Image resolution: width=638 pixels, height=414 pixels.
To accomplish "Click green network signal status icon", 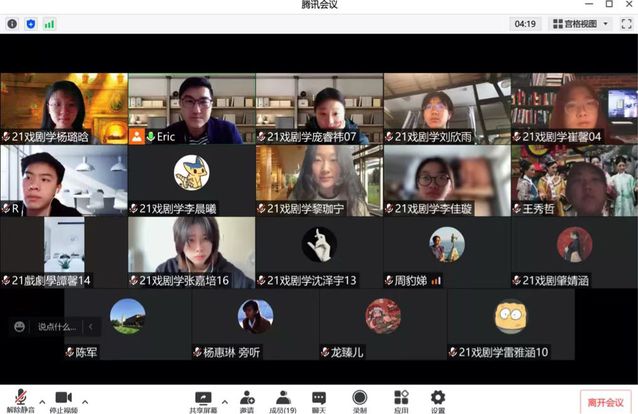I will (x=49, y=23).
